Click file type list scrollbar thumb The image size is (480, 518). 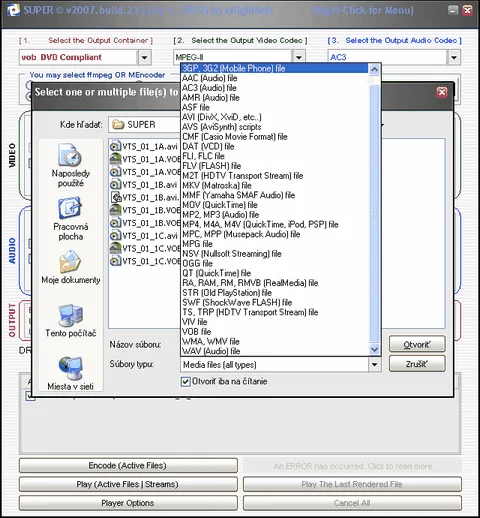(x=374, y=213)
